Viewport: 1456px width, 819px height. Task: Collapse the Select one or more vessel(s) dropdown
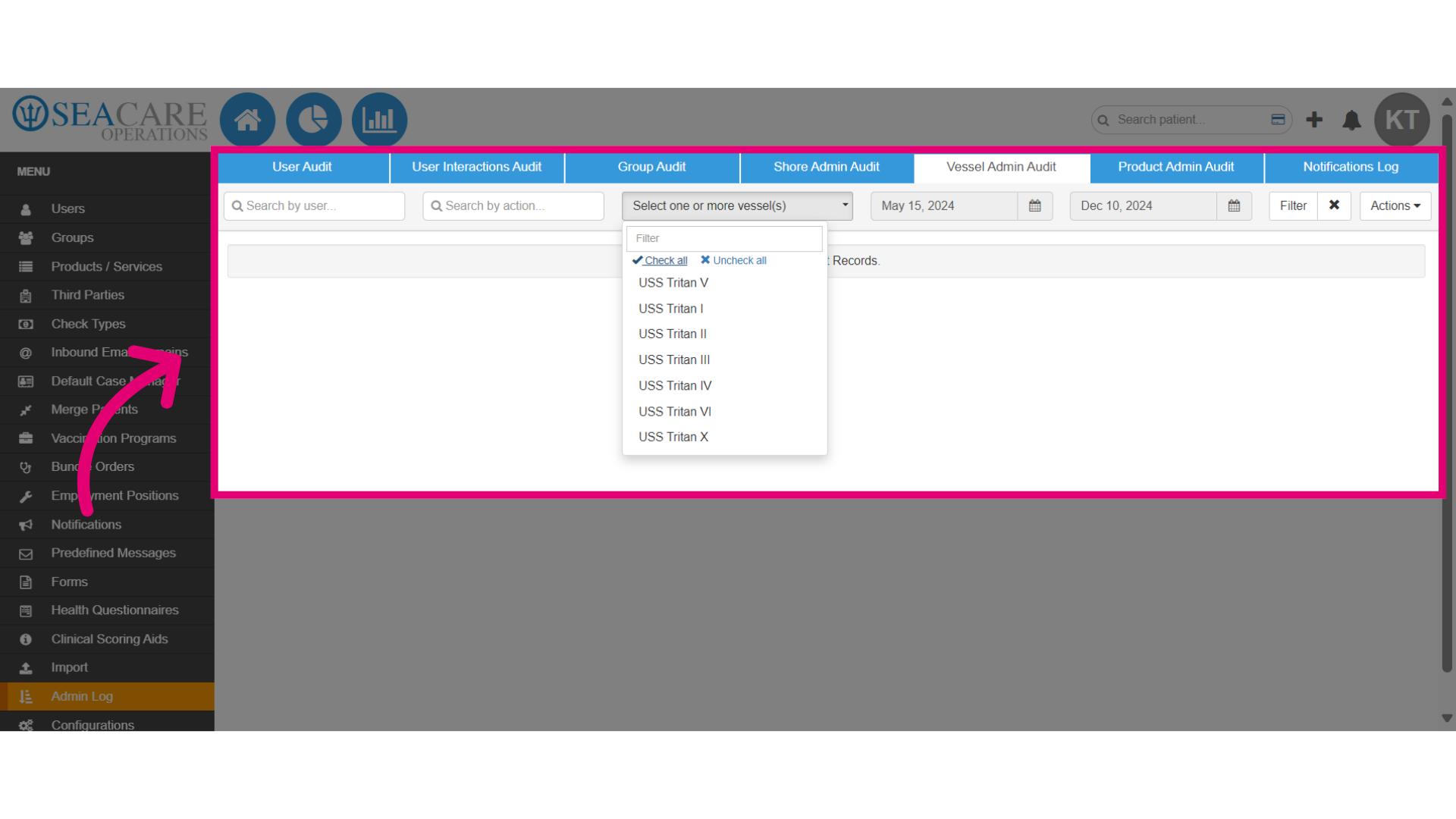tap(737, 206)
